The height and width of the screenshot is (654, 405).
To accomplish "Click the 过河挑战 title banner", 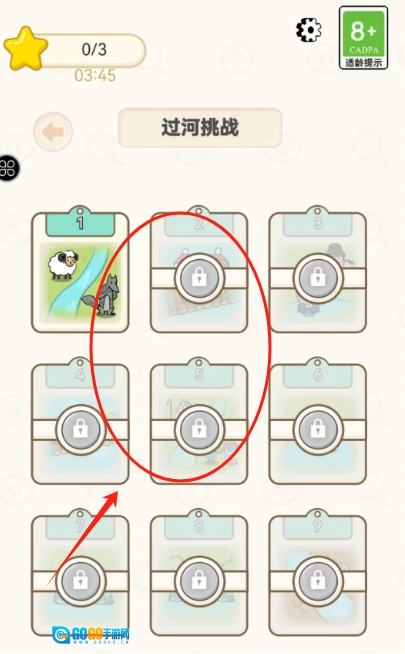I will coord(200,128).
